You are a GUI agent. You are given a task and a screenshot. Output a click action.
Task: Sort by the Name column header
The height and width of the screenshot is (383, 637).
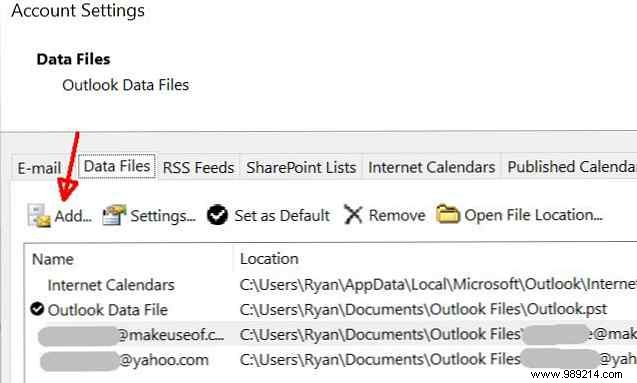[53, 259]
